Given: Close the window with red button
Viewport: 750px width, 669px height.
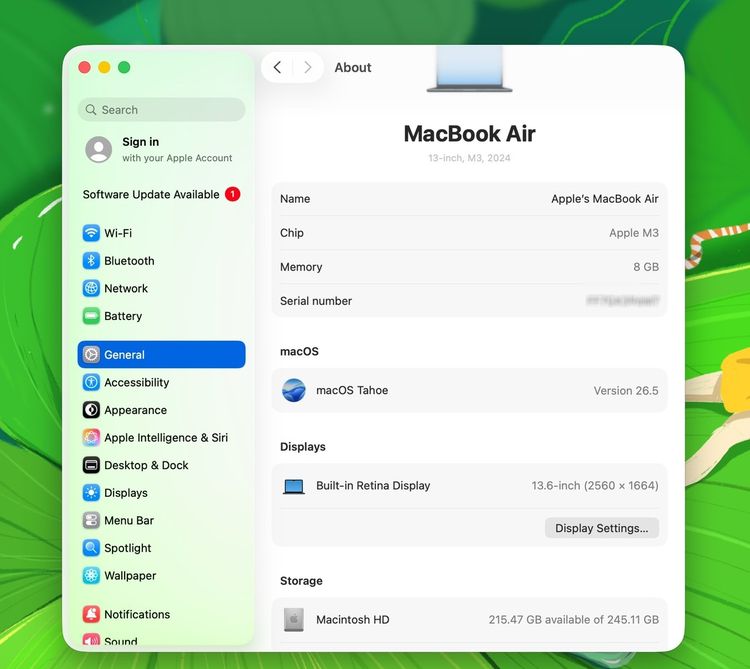Looking at the screenshot, I should [85, 67].
